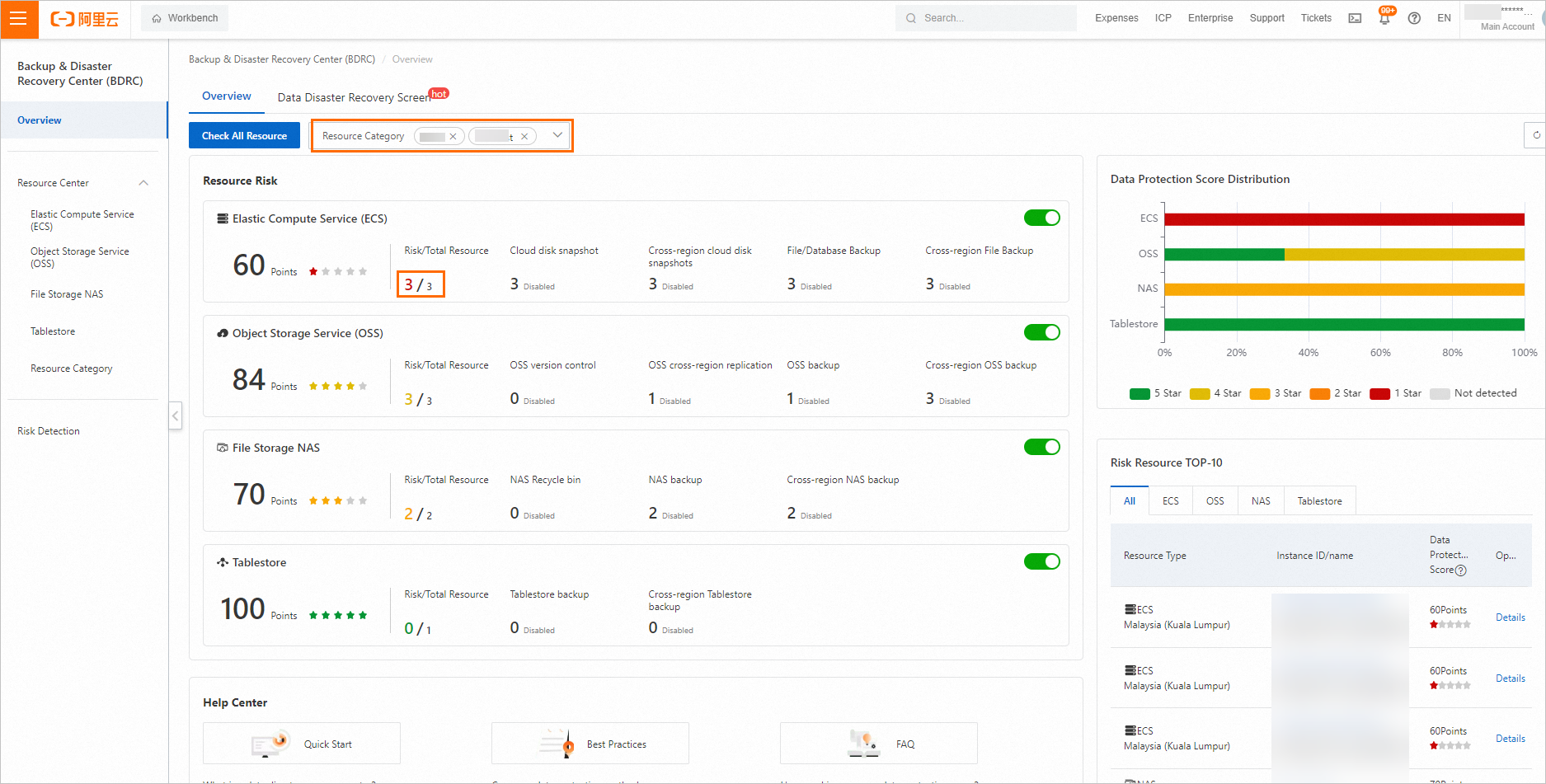Remove the second Resource Category tag
This screenshot has width=1546, height=784.
pyautogui.click(x=524, y=137)
